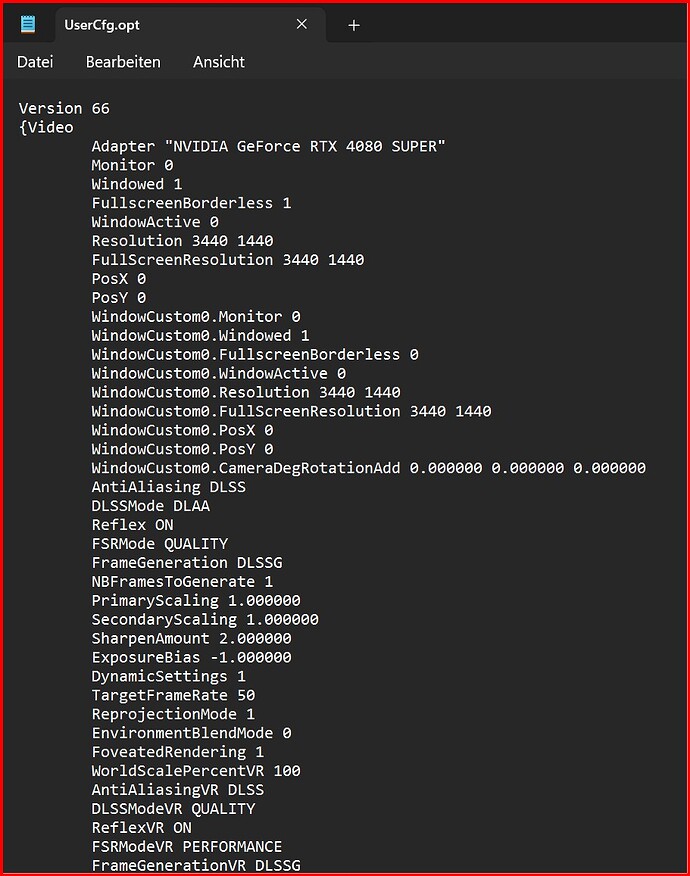This screenshot has height=876, width=690.
Task: Click the "NBFramesToGenerate 1" line
Action: [x=182, y=581]
